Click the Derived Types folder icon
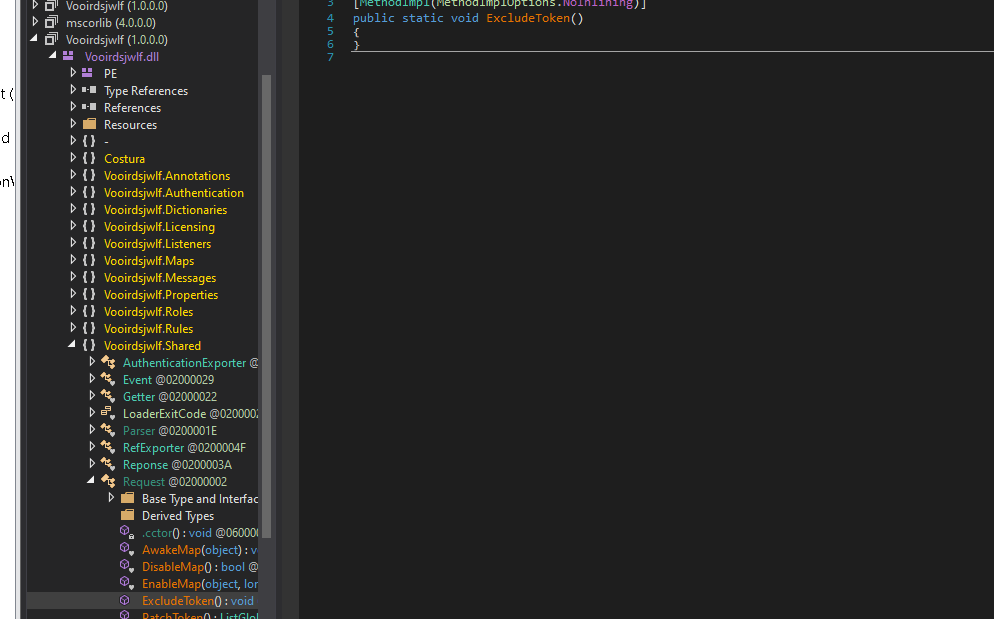 127,514
